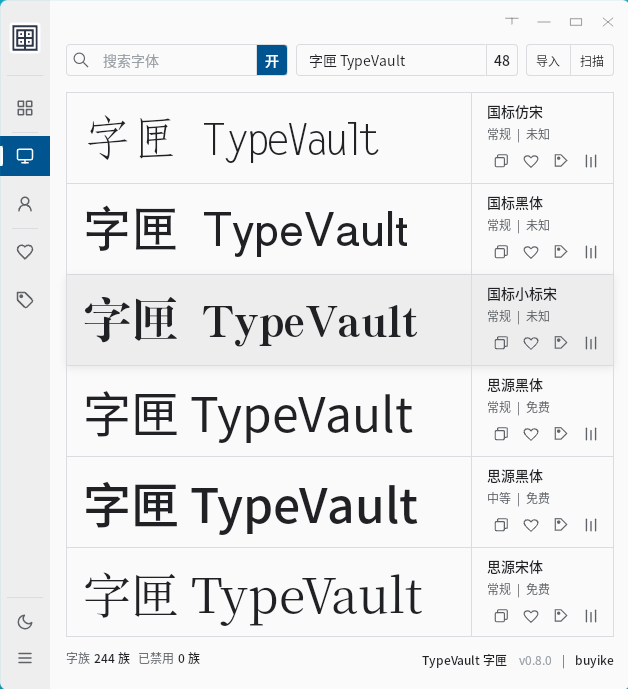Select the 国标仿宋 font preview
Image resolution: width=628 pixels, height=689 pixels.
(x=269, y=138)
